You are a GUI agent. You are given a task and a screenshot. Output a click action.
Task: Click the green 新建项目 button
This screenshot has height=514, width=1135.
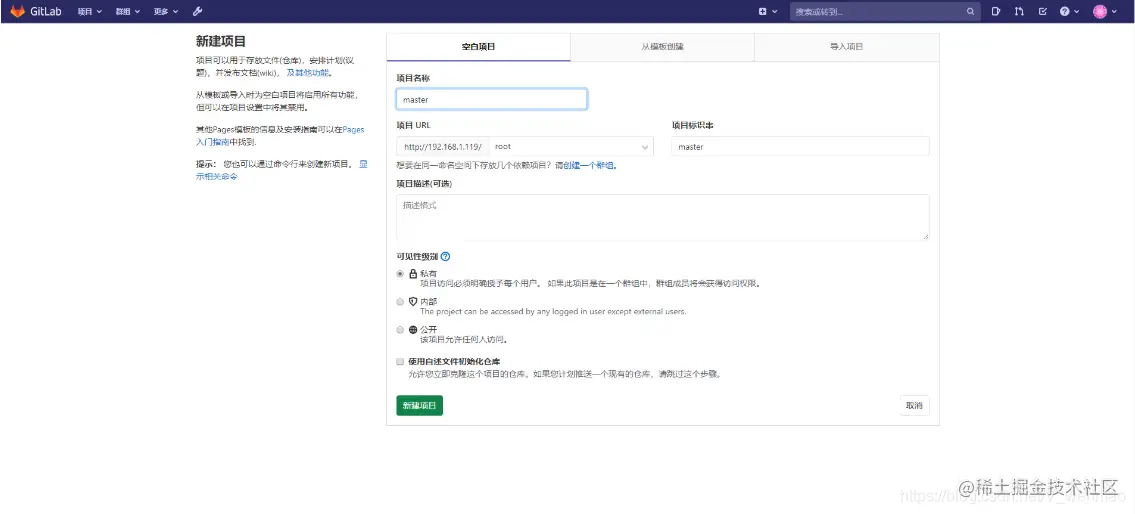[x=420, y=405]
